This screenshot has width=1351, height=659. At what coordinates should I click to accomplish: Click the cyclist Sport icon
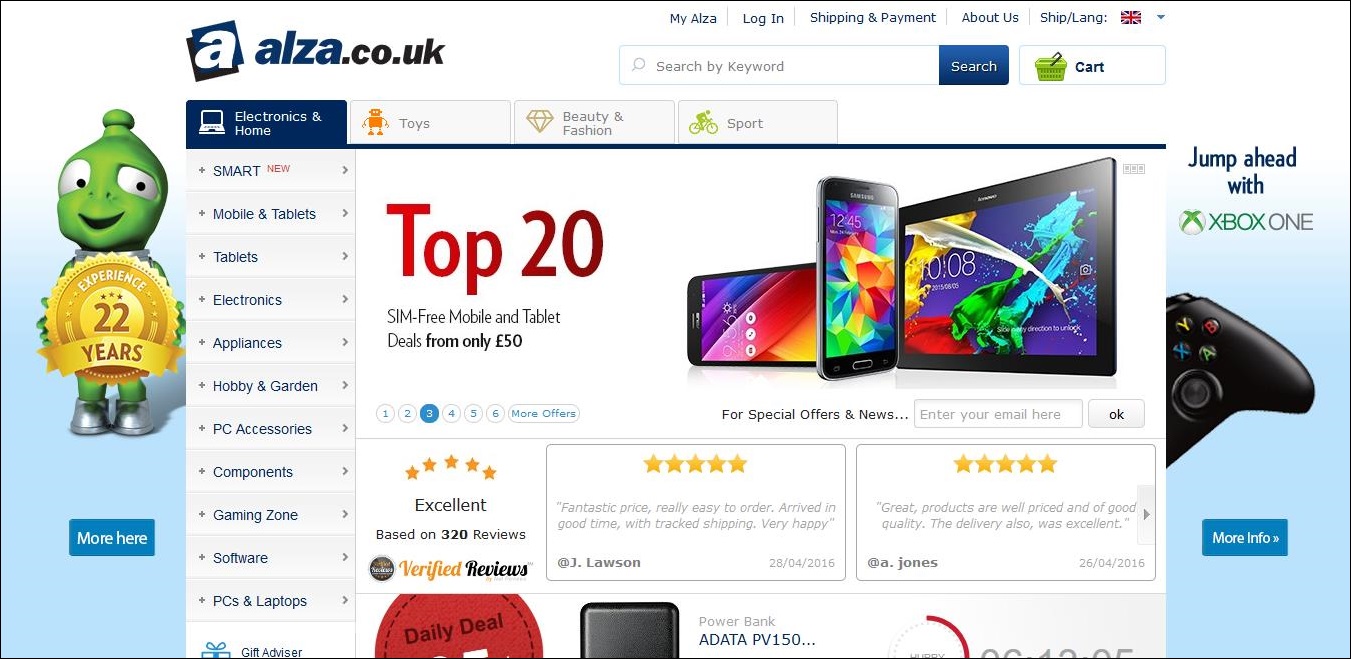703,123
